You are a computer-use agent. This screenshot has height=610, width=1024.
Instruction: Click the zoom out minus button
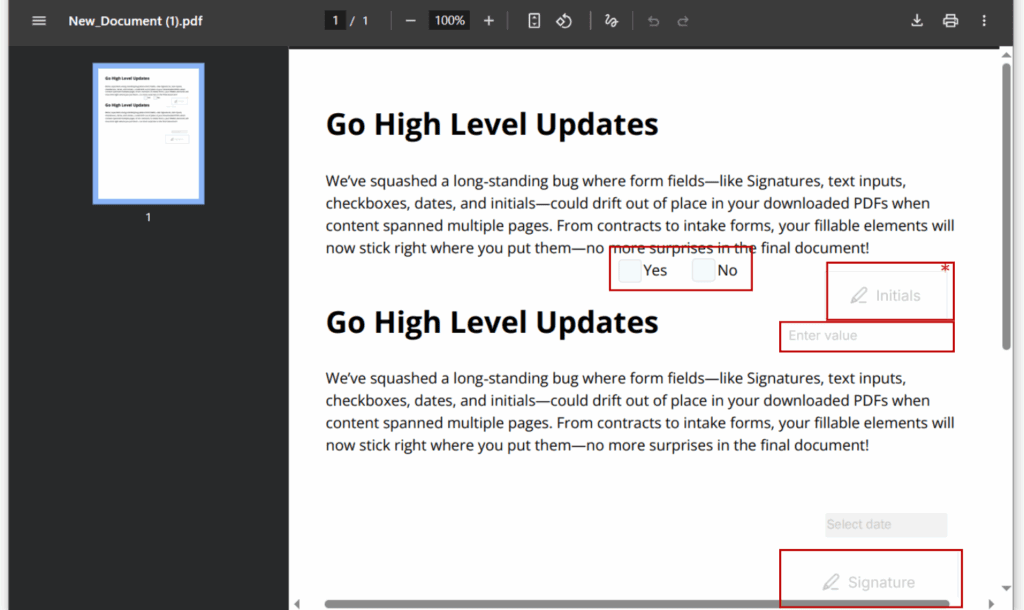(x=410, y=21)
